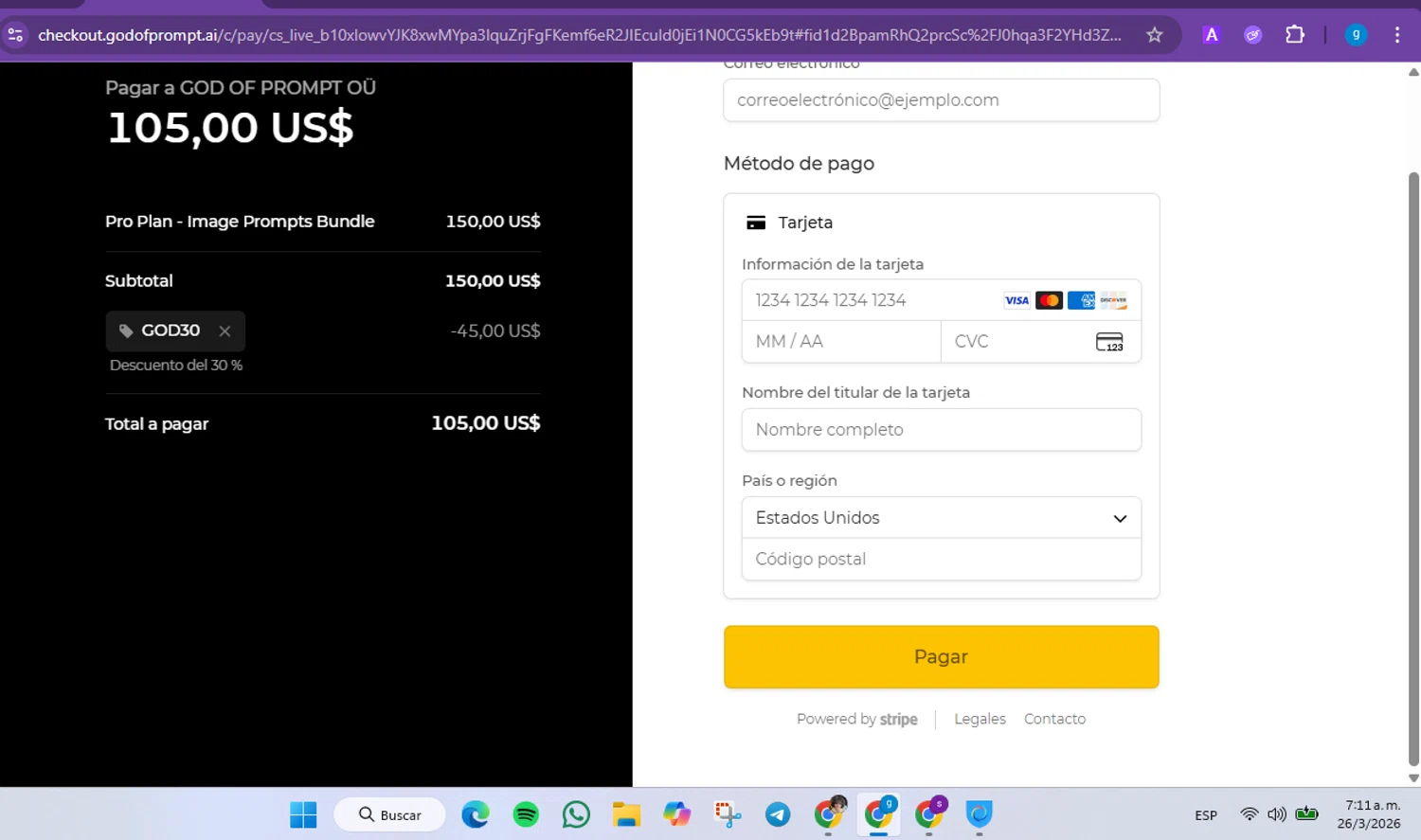1421x840 pixels.
Task: Click scrollbar down arrow
Action: (1413, 778)
